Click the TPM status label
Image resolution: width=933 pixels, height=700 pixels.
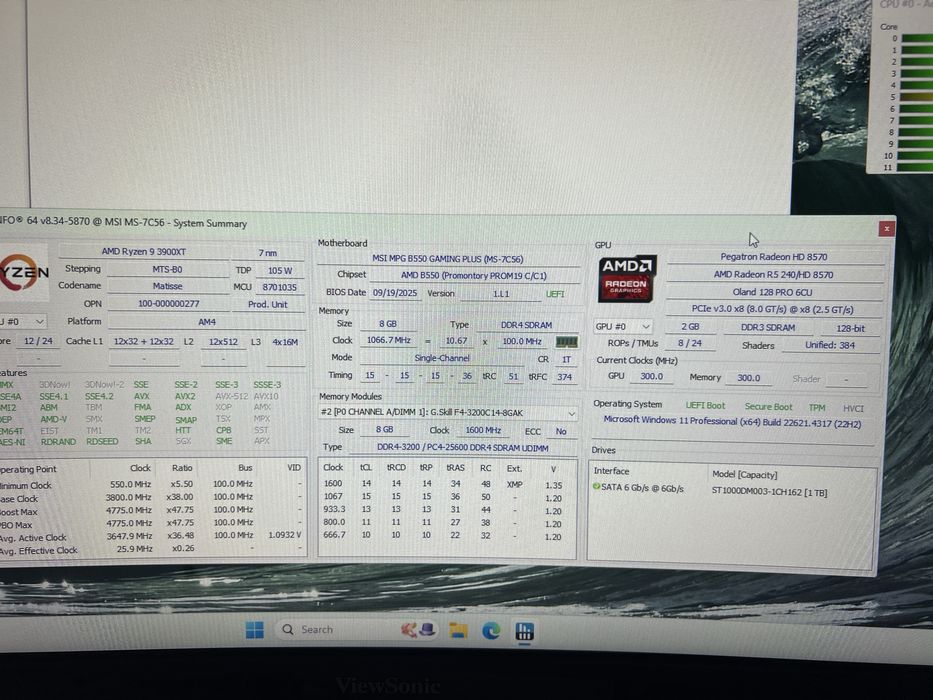pos(817,408)
